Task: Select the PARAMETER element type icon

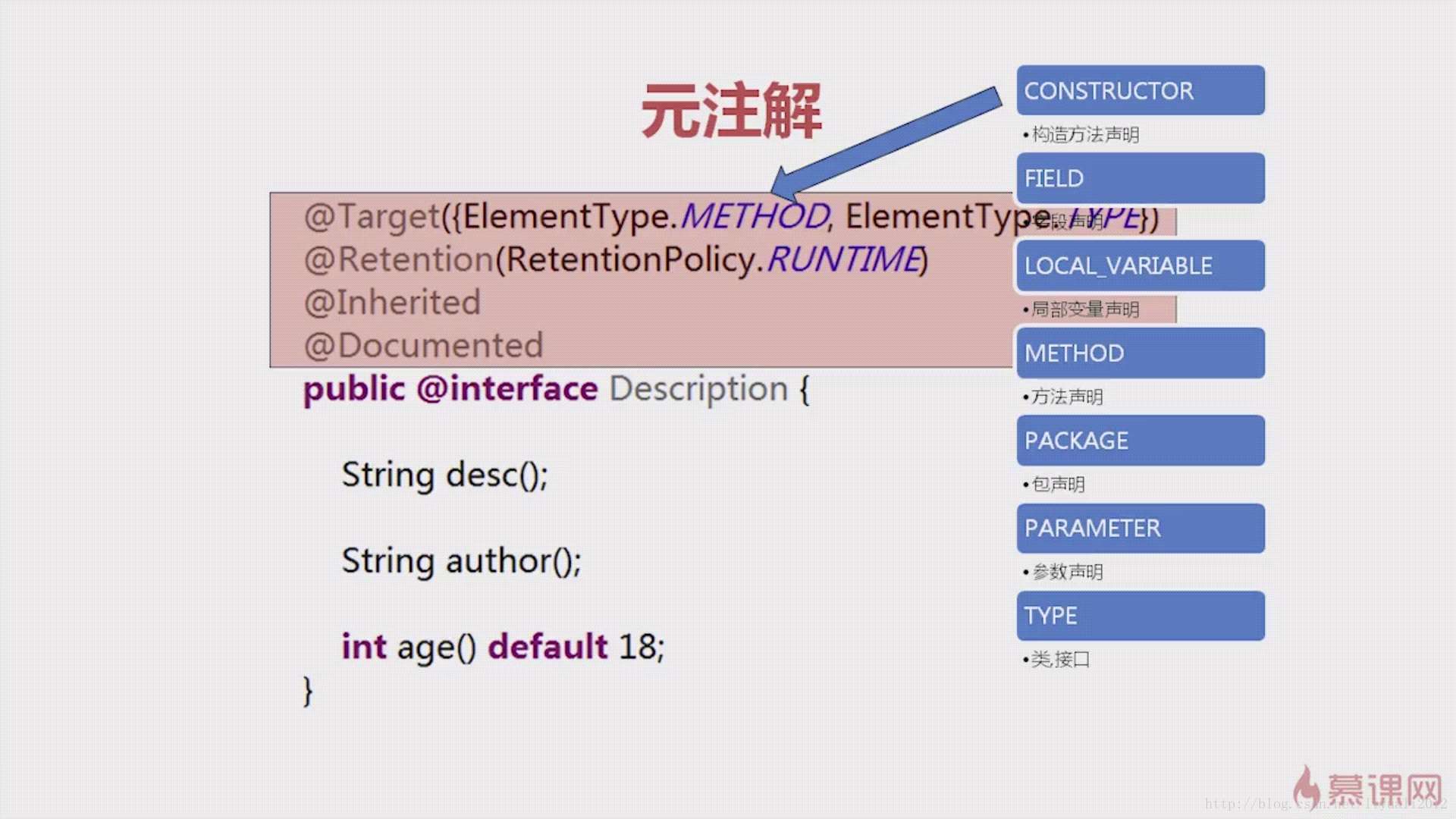Action: coord(1140,528)
